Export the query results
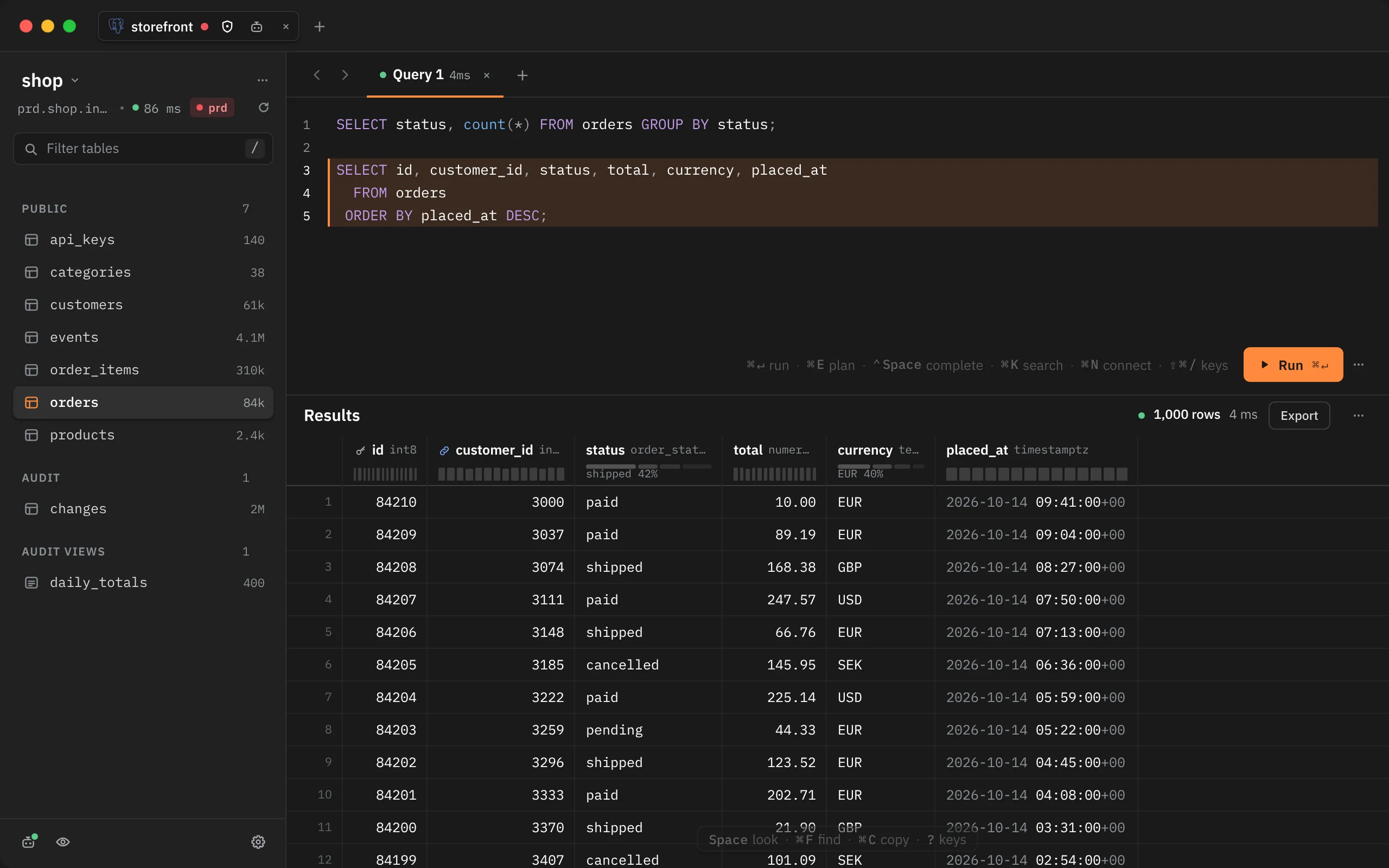1389x868 pixels. (x=1299, y=416)
